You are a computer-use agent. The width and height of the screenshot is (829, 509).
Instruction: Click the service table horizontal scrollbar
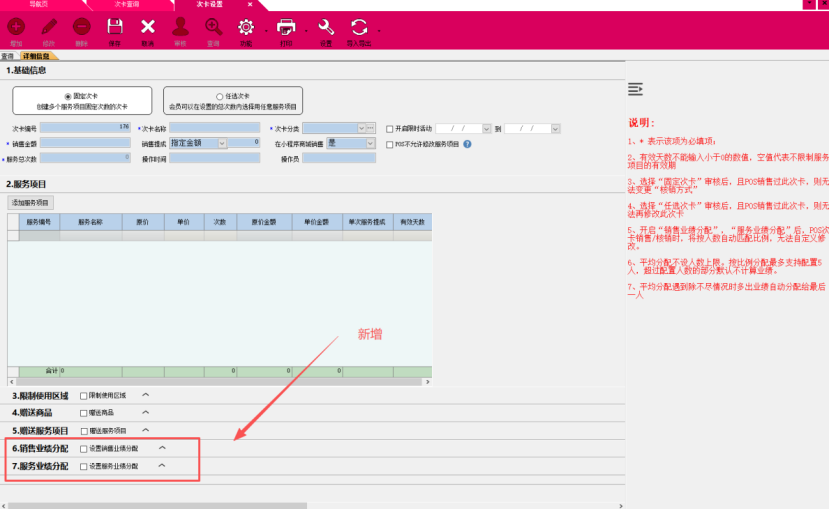[x=219, y=382]
